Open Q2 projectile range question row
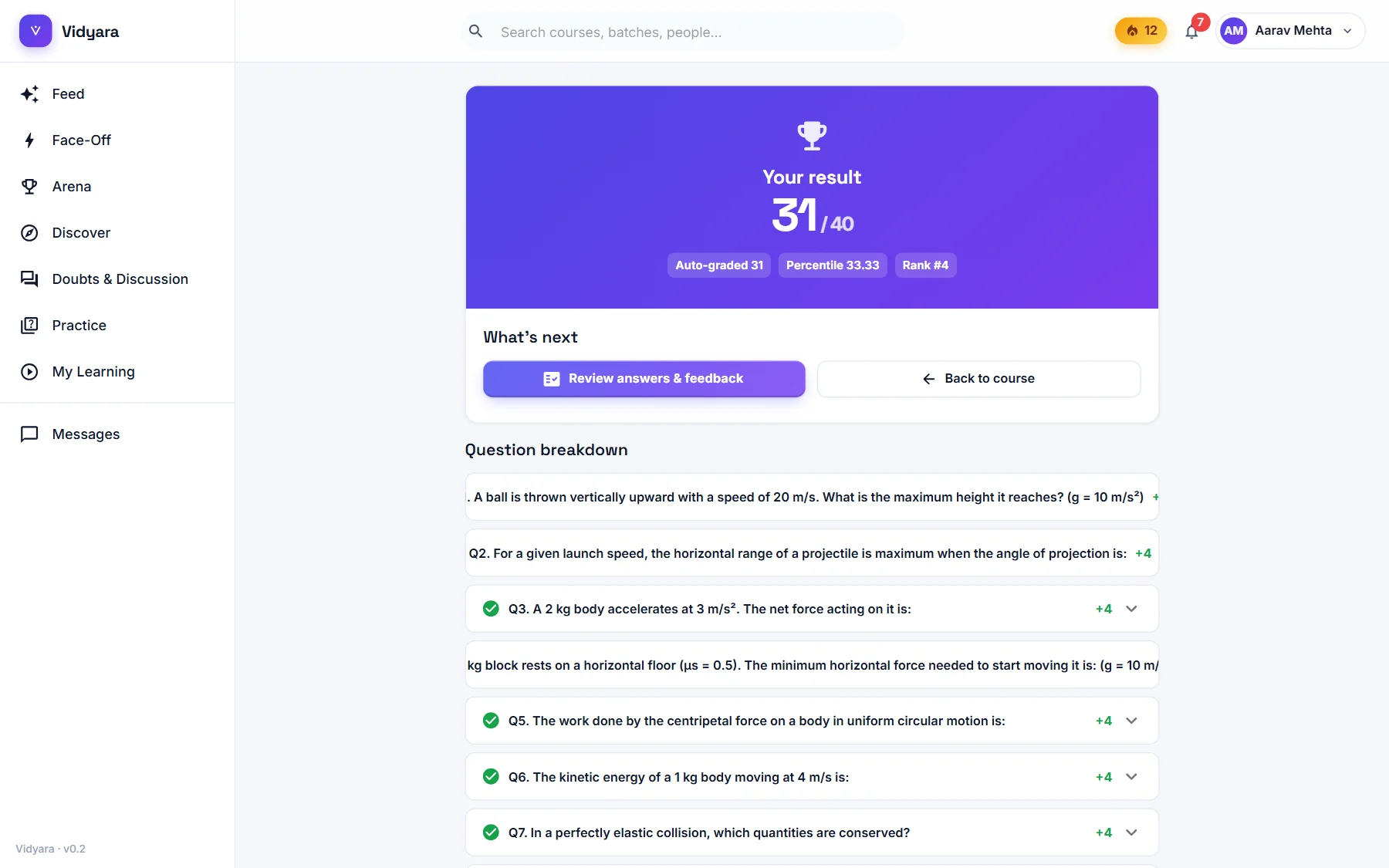 tap(812, 553)
